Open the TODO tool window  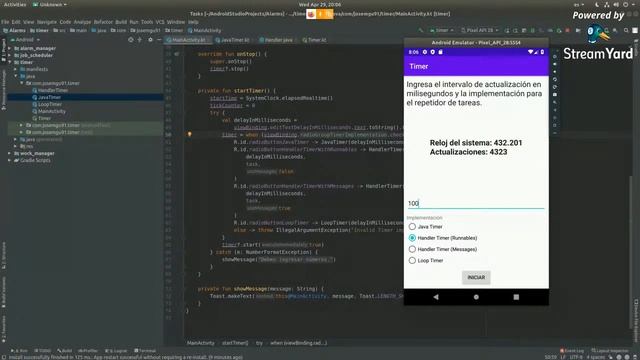click(x=43, y=351)
